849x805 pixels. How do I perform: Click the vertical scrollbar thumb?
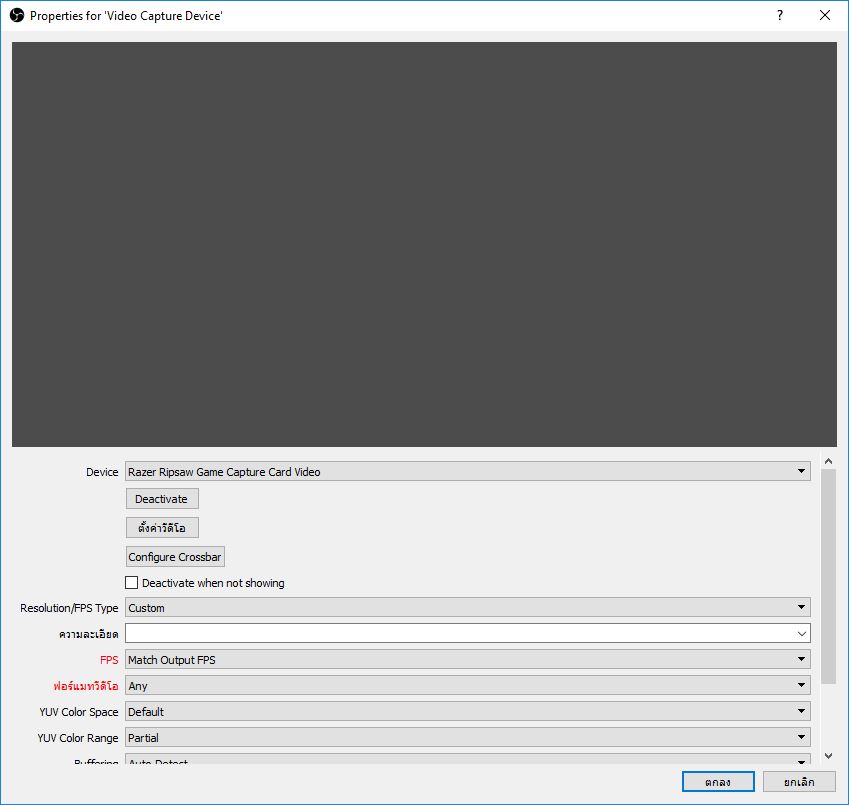click(828, 575)
